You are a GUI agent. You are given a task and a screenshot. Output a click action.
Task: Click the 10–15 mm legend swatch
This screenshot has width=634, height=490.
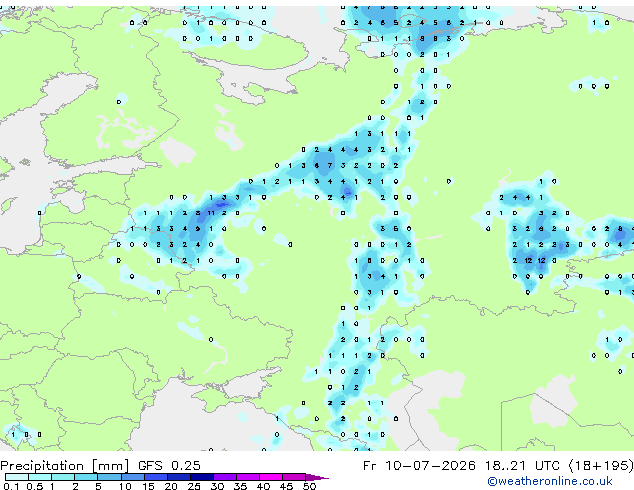132,477
